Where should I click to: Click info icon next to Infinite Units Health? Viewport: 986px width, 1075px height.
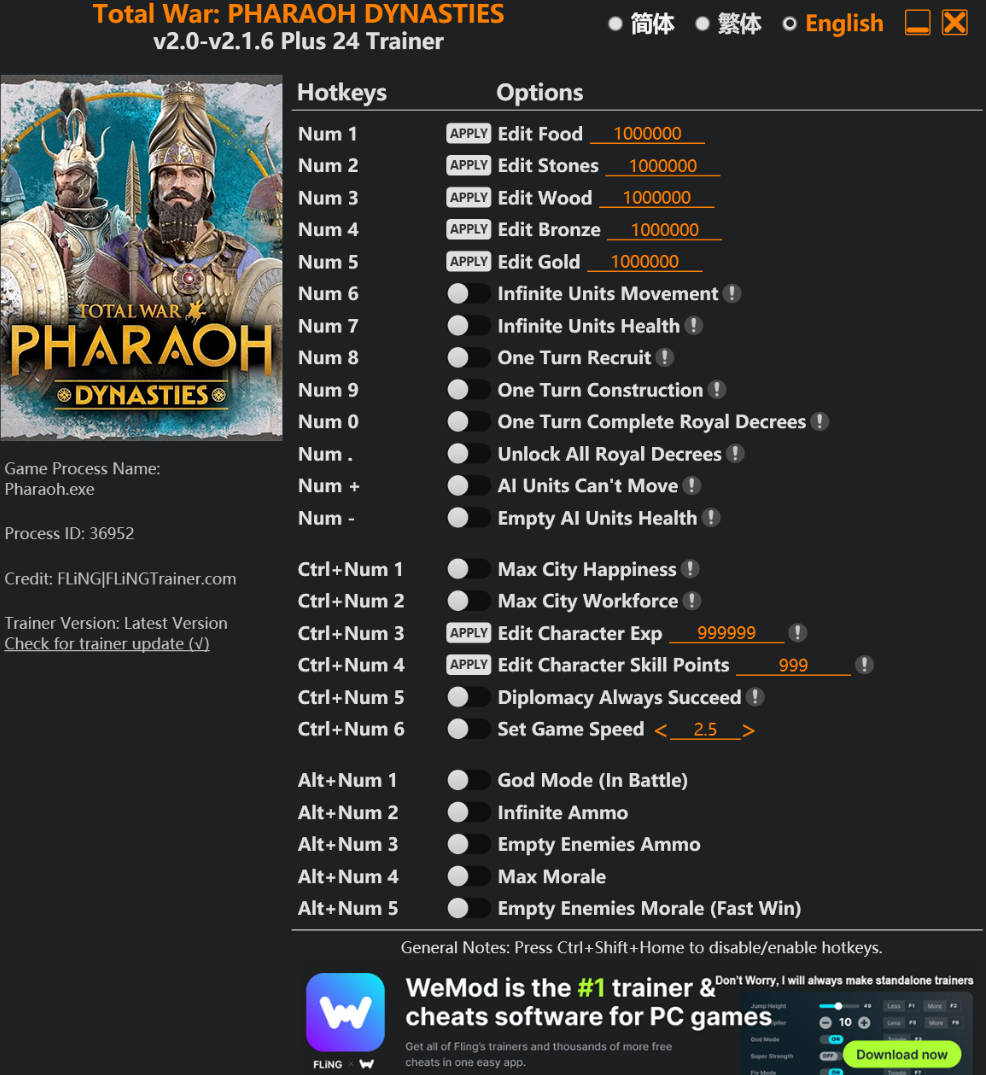pos(693,326)
